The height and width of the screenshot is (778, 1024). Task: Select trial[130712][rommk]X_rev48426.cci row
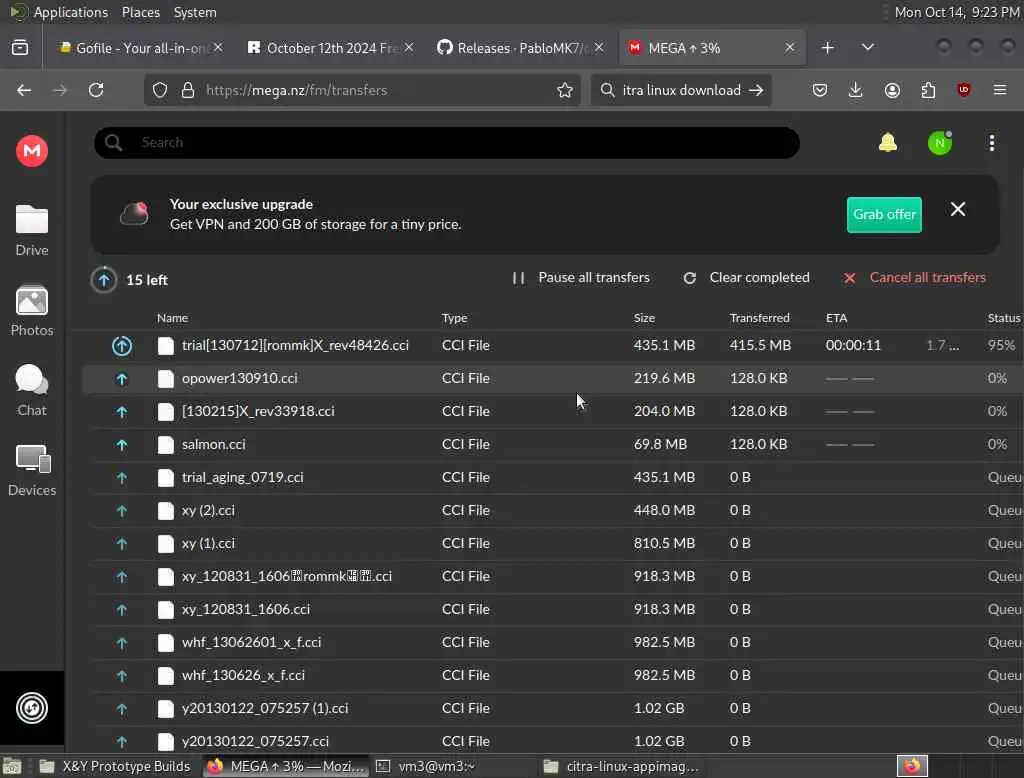coord(552,345)
